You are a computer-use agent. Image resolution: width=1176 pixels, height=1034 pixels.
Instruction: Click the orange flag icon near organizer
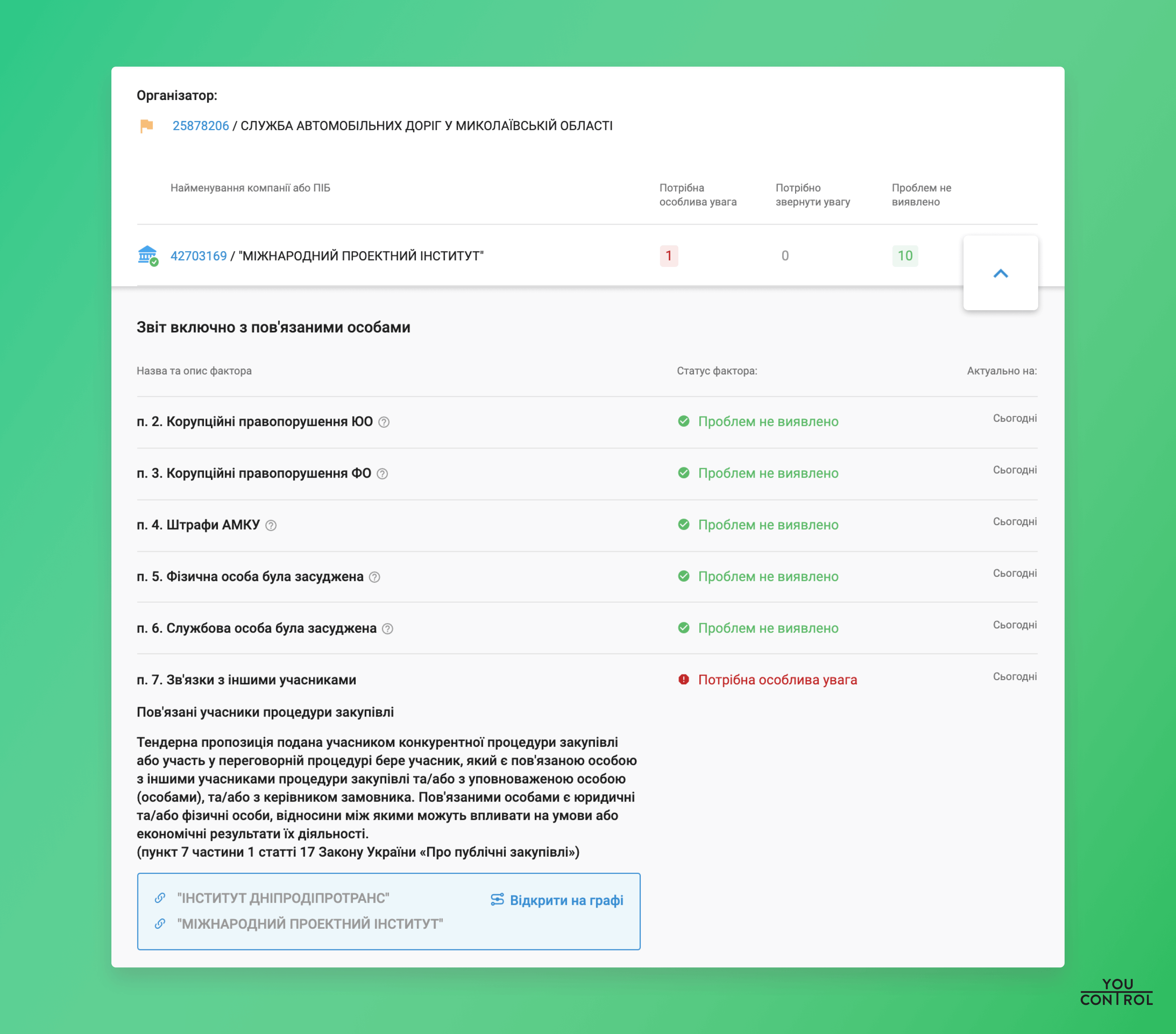pyautogui.click(x=147, y=126)
